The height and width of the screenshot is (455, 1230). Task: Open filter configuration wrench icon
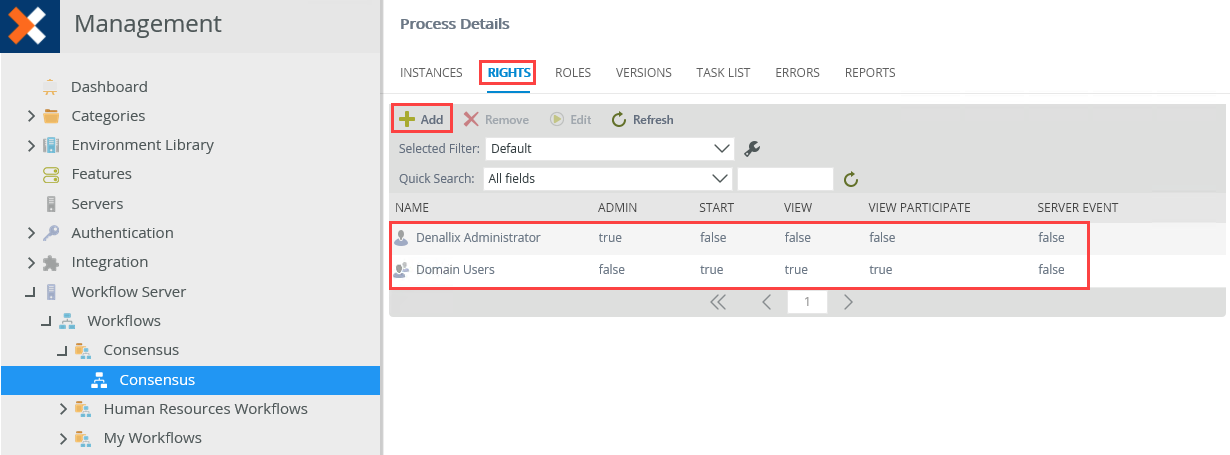[753, 149]
